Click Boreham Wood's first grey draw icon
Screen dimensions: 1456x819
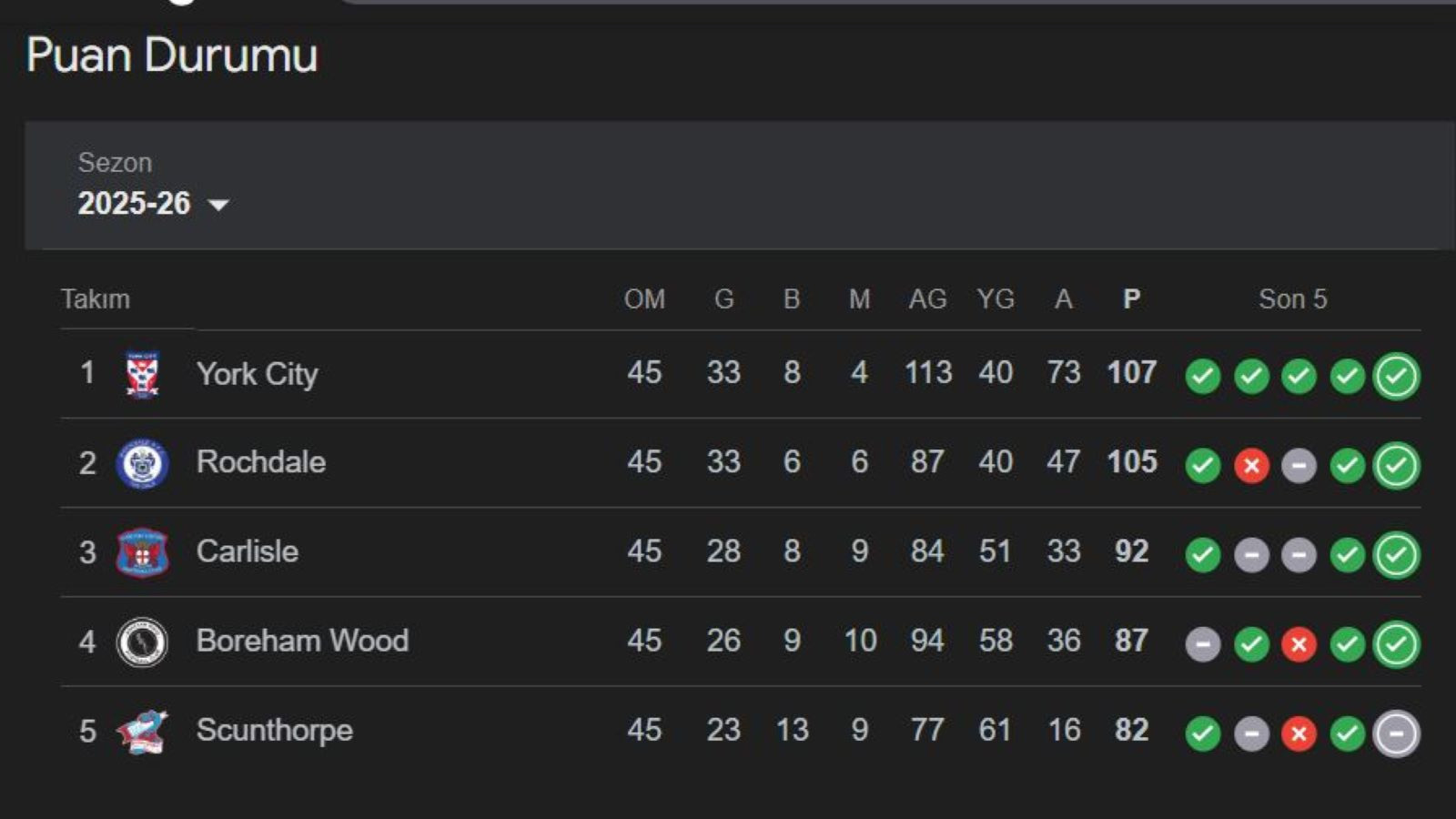tap(1202, 644)
